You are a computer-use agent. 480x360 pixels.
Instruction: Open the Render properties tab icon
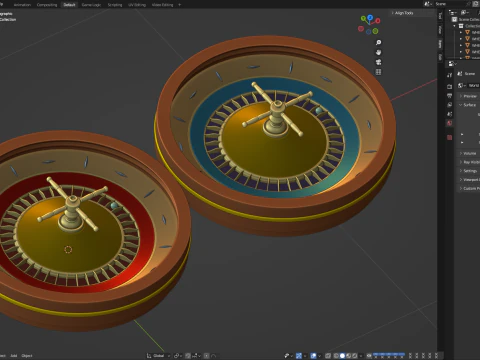[x=449, y=87]
